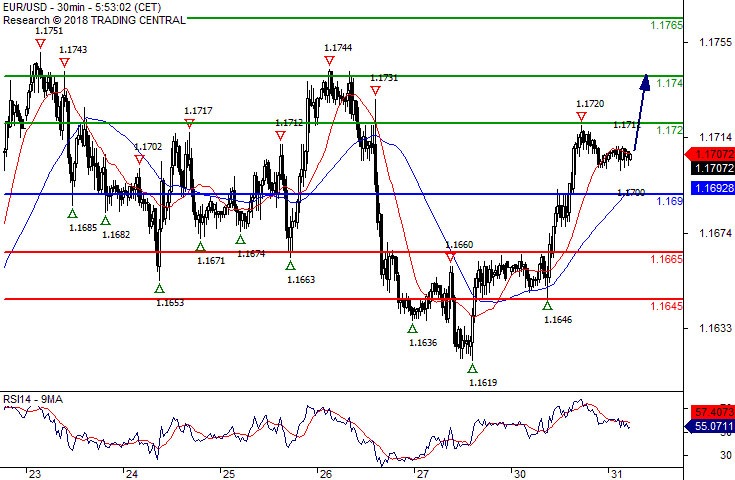Click the RSI axis value 30
This screenshot has height=480, width=735.
726,455
